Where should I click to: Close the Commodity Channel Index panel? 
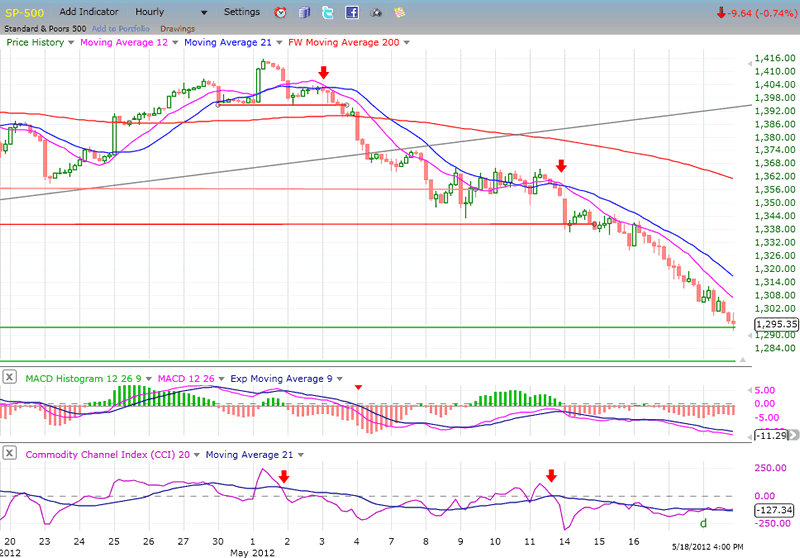9,455
